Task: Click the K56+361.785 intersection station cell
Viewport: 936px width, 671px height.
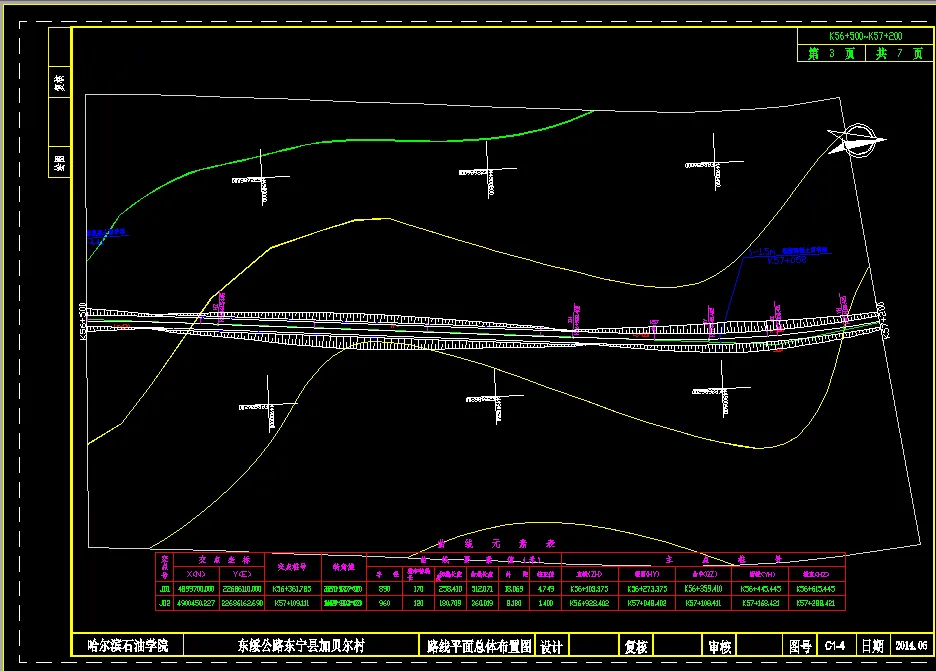Action: 292,589
